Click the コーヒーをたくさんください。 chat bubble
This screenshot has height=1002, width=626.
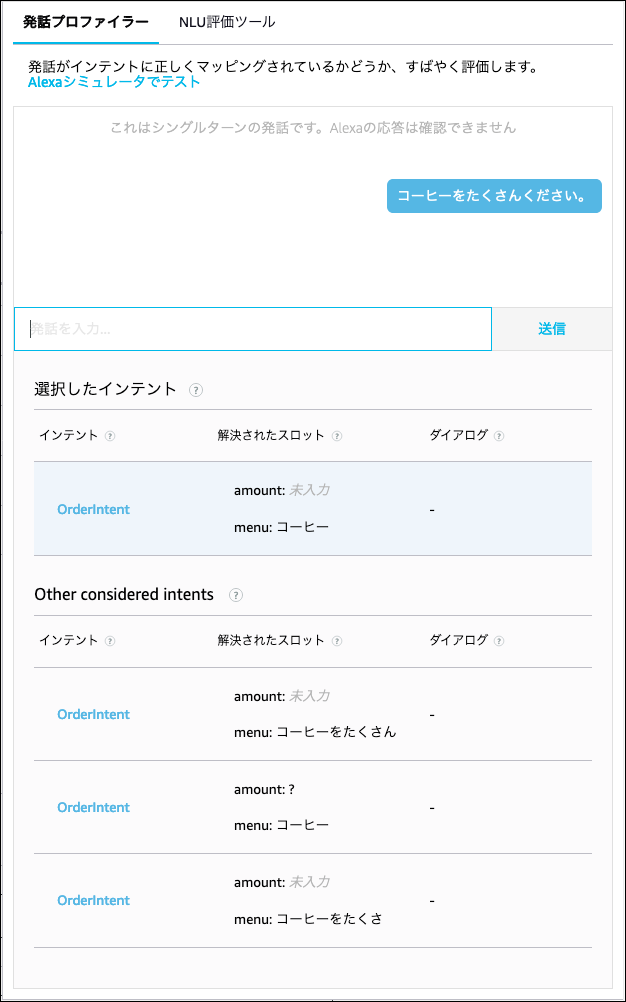[494, 196]
